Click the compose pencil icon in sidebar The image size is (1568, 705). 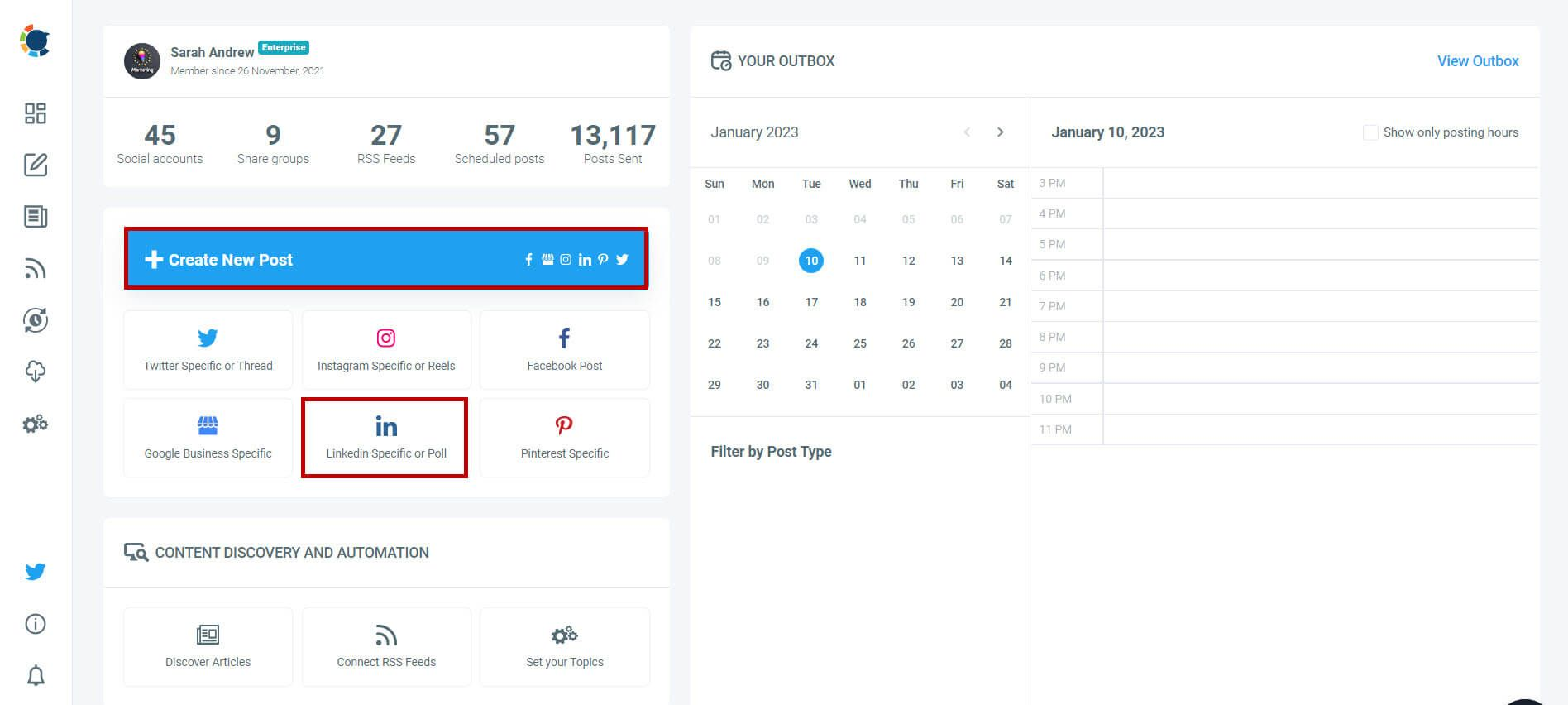(36, 165)
